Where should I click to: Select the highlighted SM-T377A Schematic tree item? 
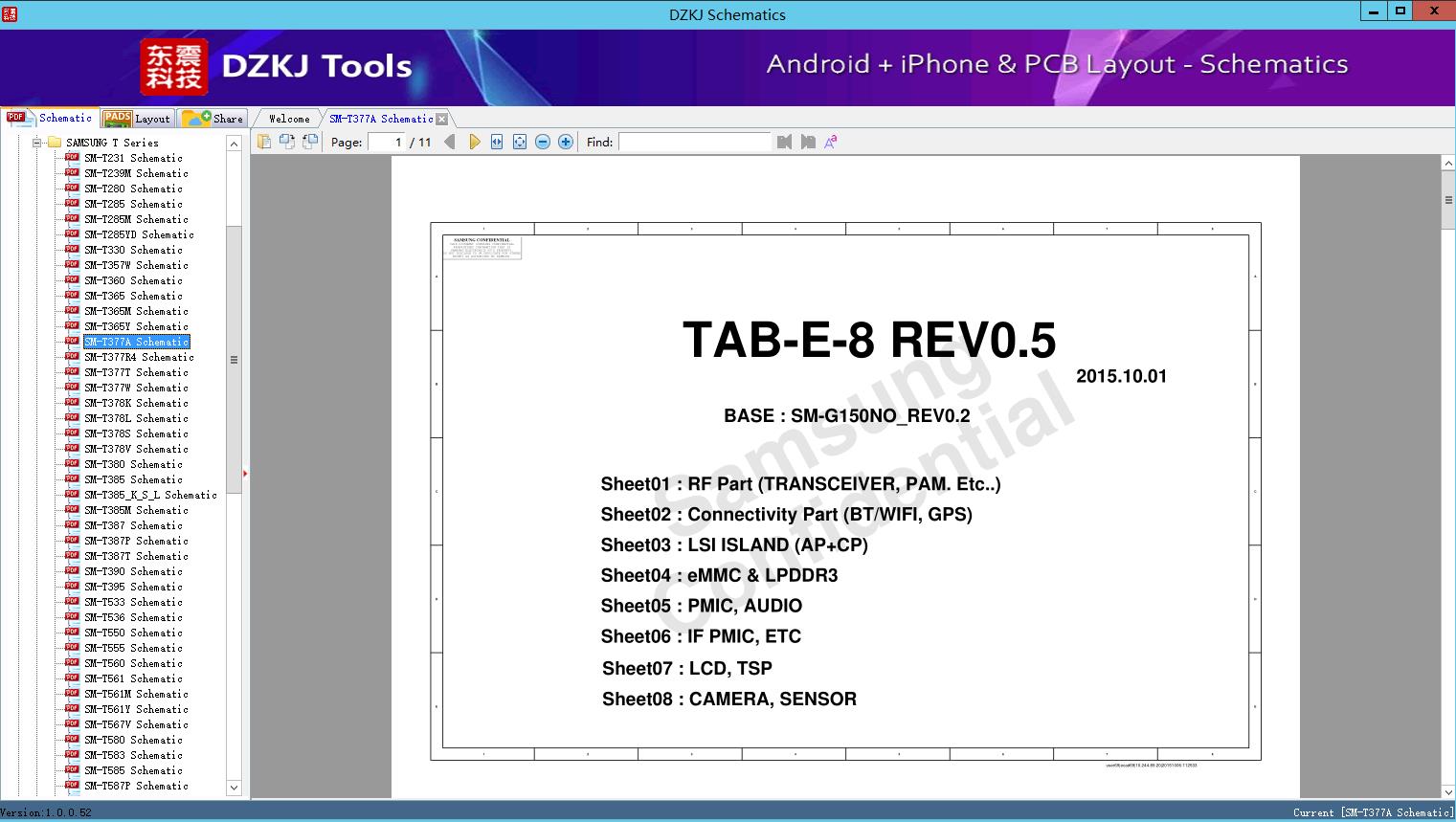[136, 342]
